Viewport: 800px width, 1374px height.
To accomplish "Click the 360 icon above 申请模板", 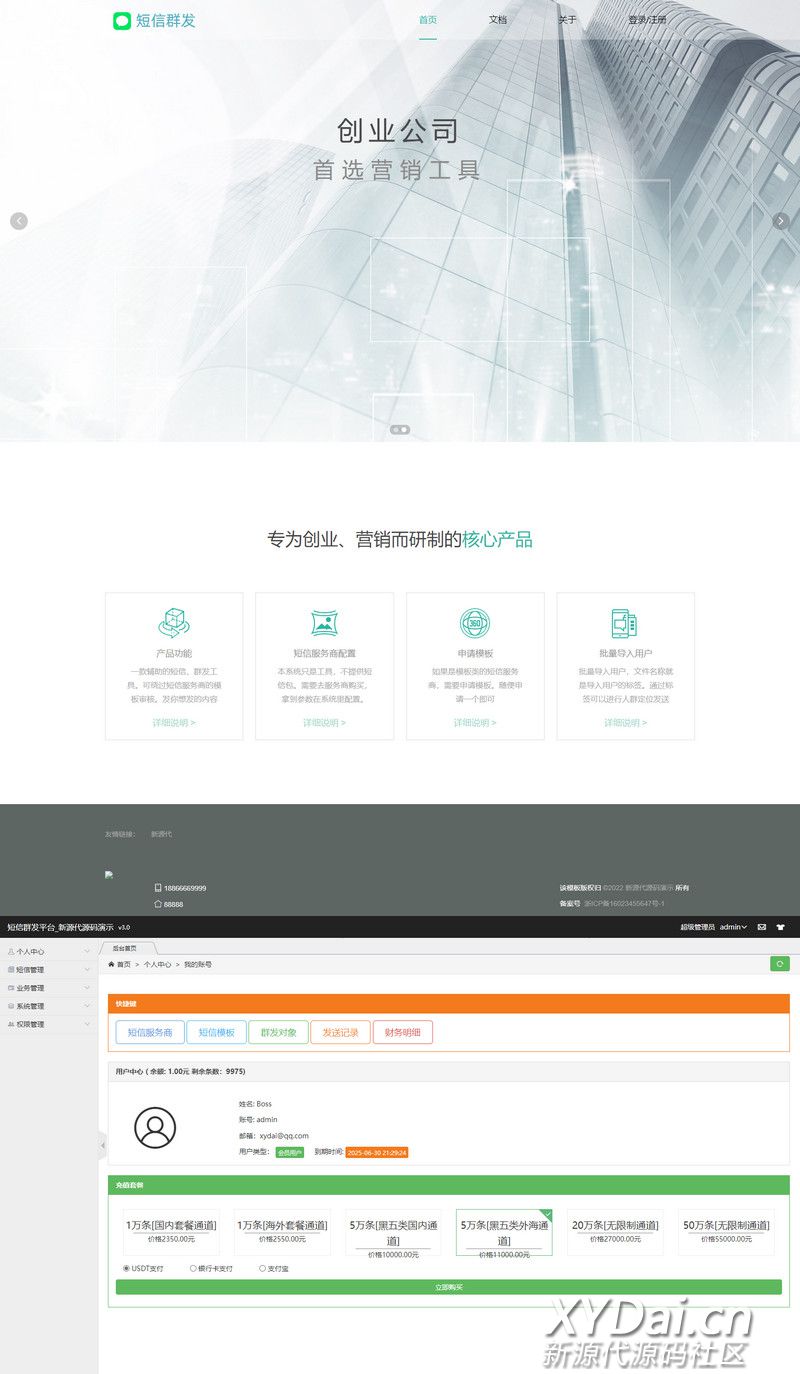I will 474,623.
